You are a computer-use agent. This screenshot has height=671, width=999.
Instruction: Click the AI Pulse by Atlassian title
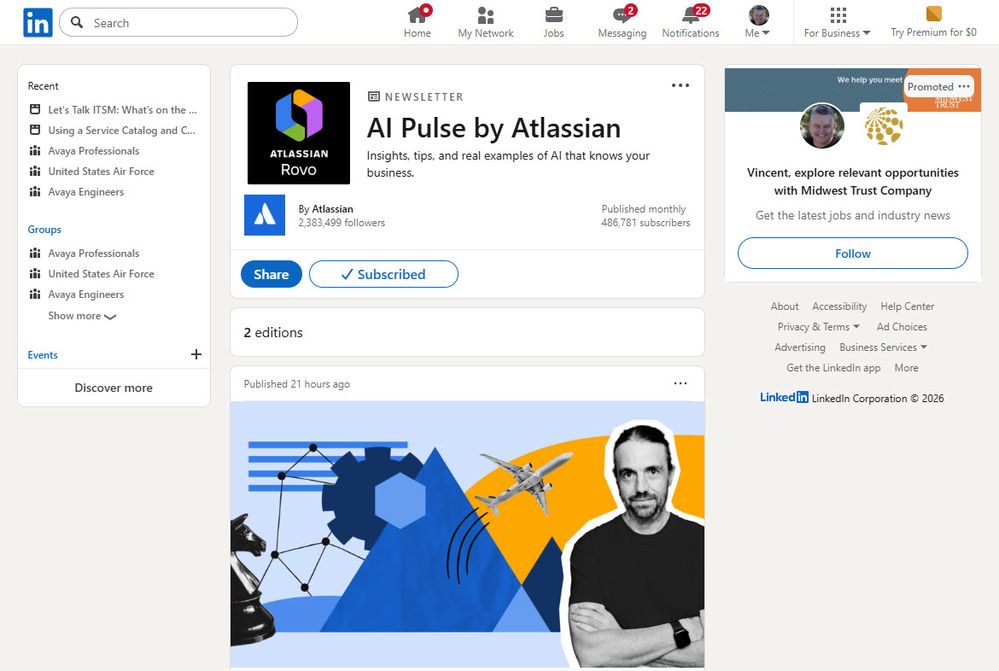494,128
